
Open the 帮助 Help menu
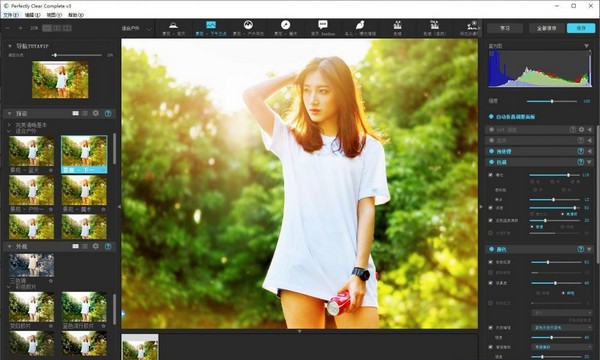[x=76, y=15]
